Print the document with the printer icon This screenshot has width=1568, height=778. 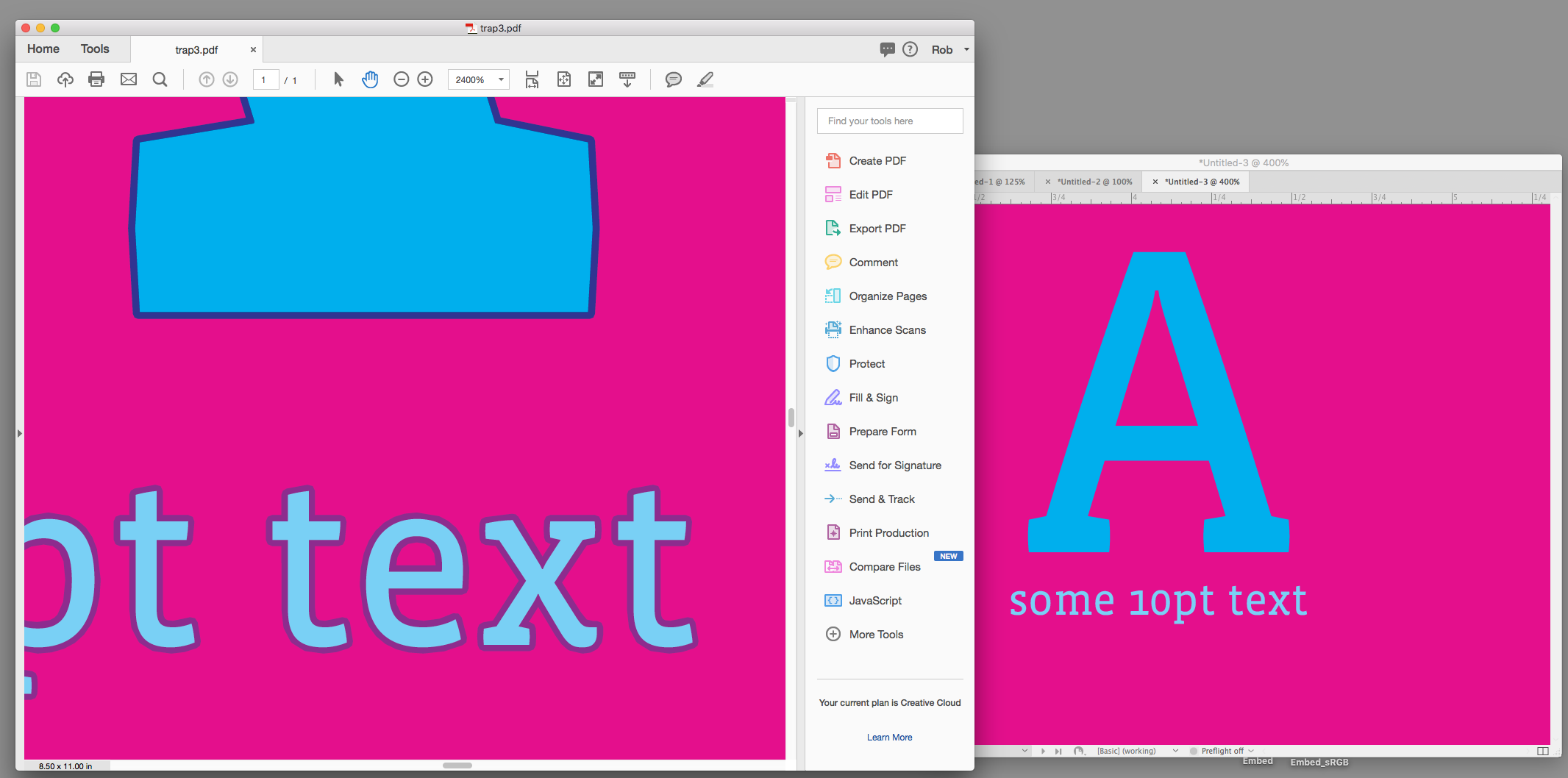coord(96,79)
